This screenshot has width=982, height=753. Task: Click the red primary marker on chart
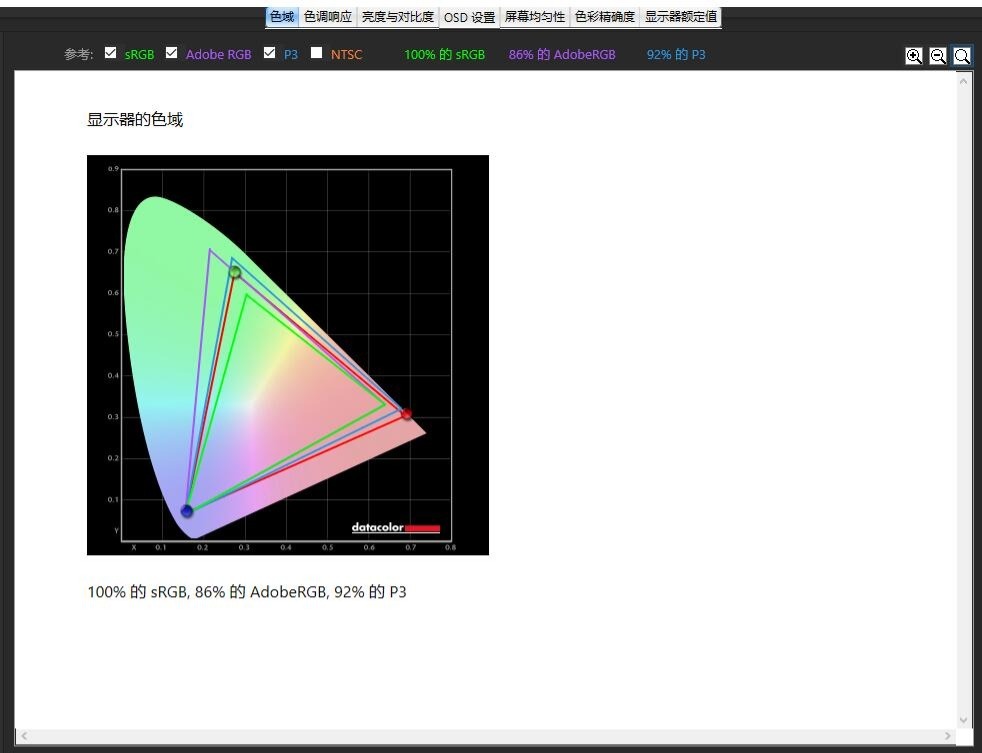(x=406, y=414)
